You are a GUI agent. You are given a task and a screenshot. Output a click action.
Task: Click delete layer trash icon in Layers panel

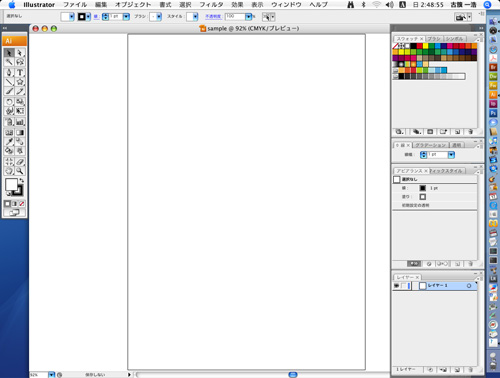pyautogui.click(x=470, y=370)
